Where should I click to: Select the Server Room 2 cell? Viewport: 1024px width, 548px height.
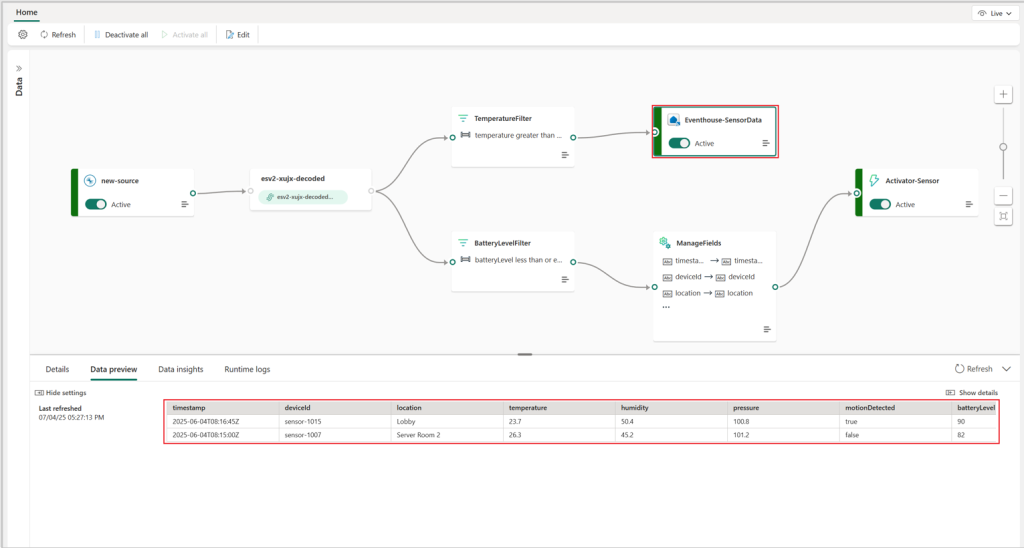tap(447, 435)
